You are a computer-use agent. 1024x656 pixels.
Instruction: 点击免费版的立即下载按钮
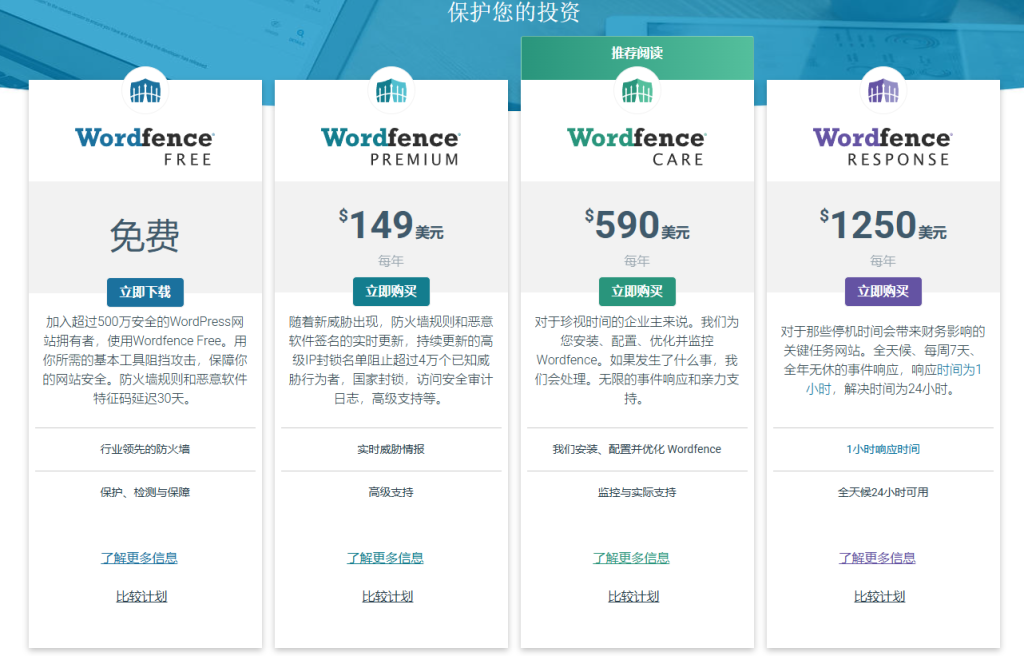[x=146, y=292]
